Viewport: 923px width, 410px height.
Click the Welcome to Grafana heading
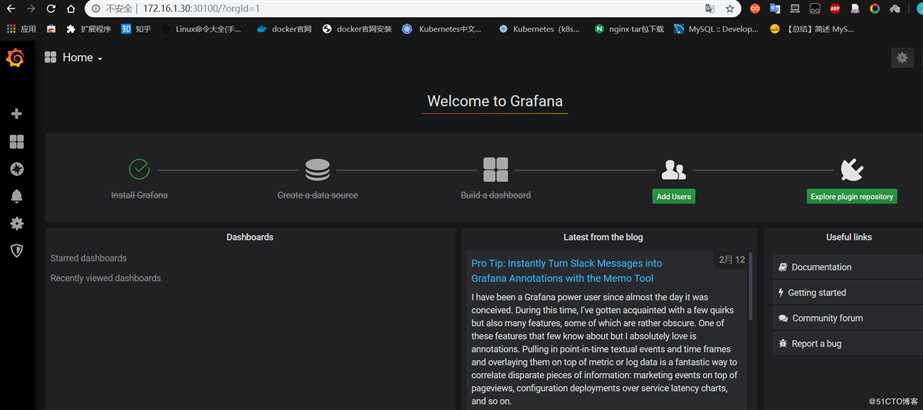[494, 101]
